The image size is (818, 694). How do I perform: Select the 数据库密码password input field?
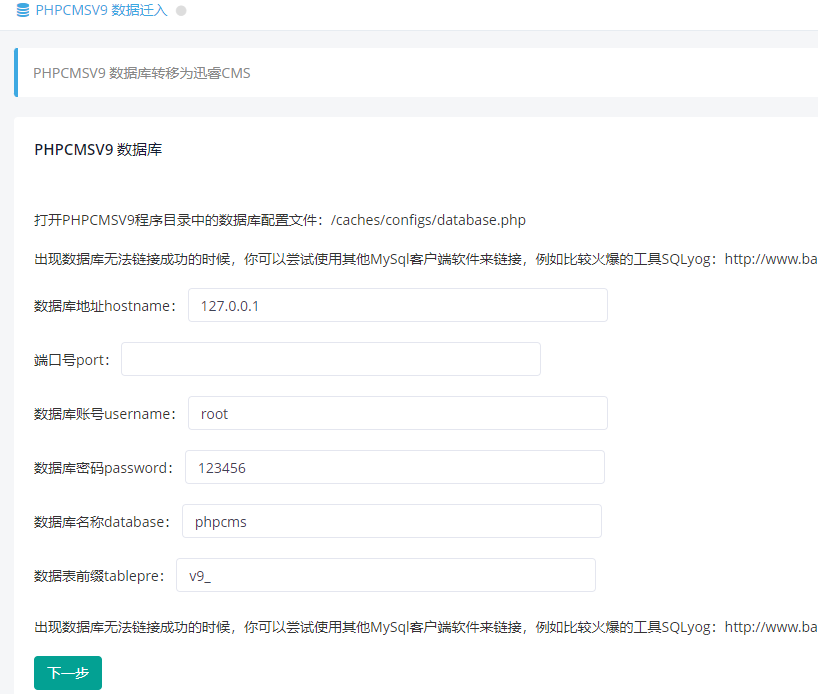tap(394, 467)
